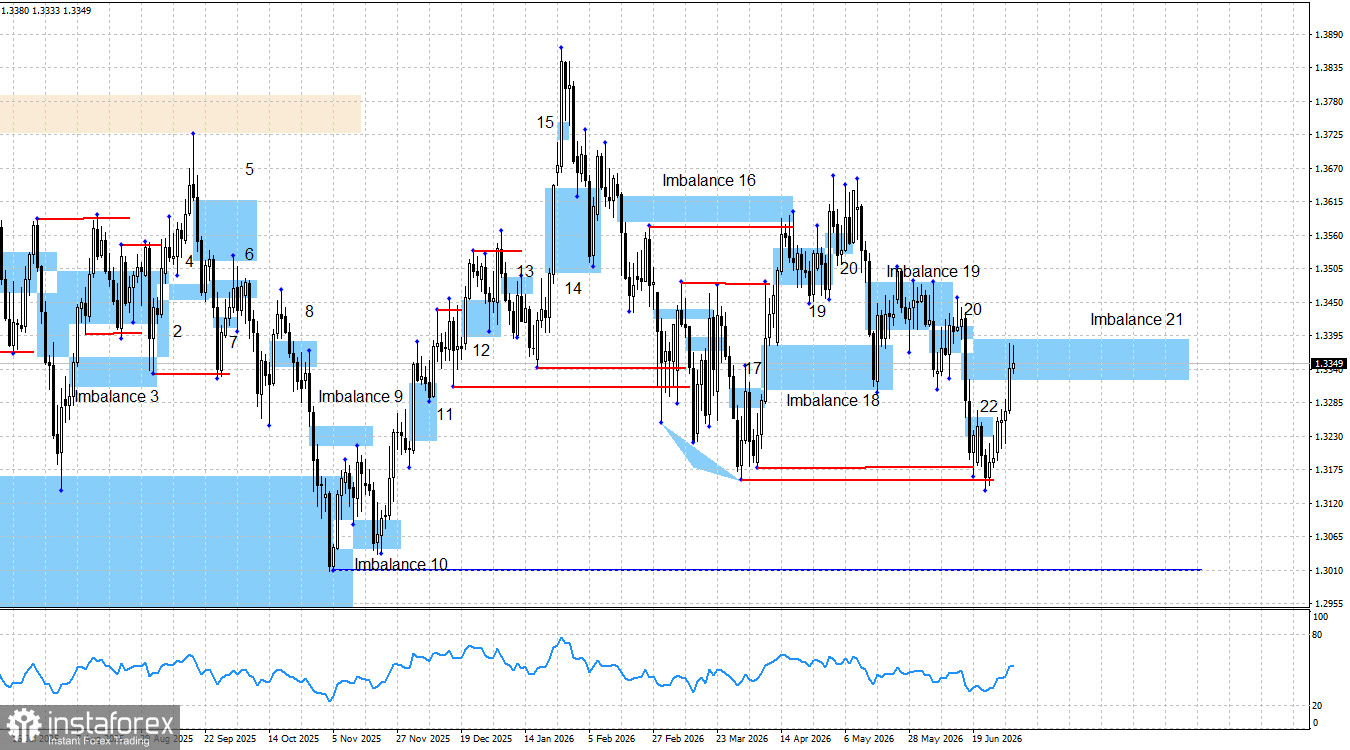1350x750 pixels.
Task: Select the "14 Jan 2026" date label
Action: 550,740
